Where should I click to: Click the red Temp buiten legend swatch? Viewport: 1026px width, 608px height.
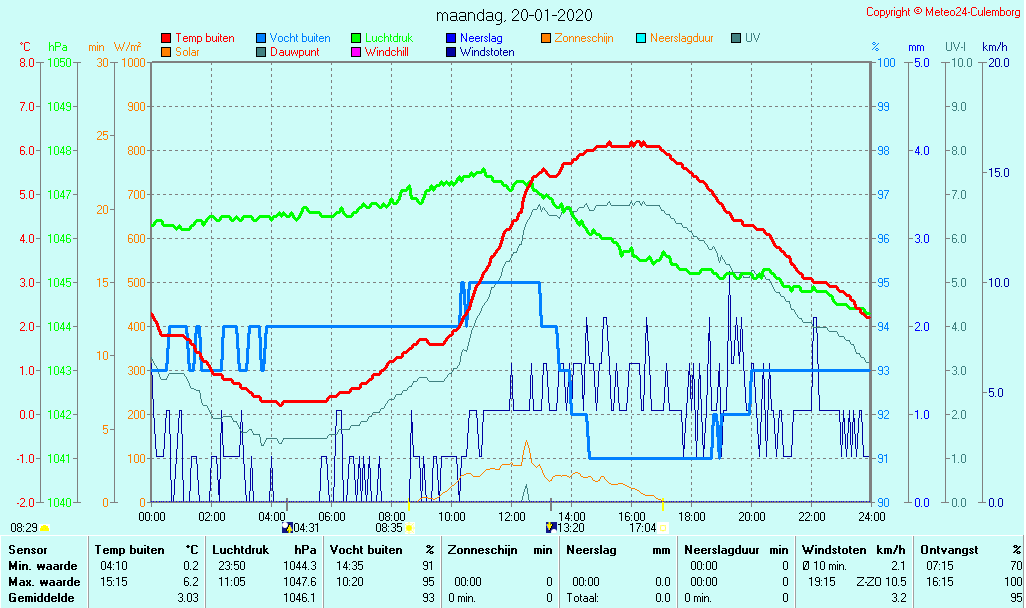[x=166, y=39]
